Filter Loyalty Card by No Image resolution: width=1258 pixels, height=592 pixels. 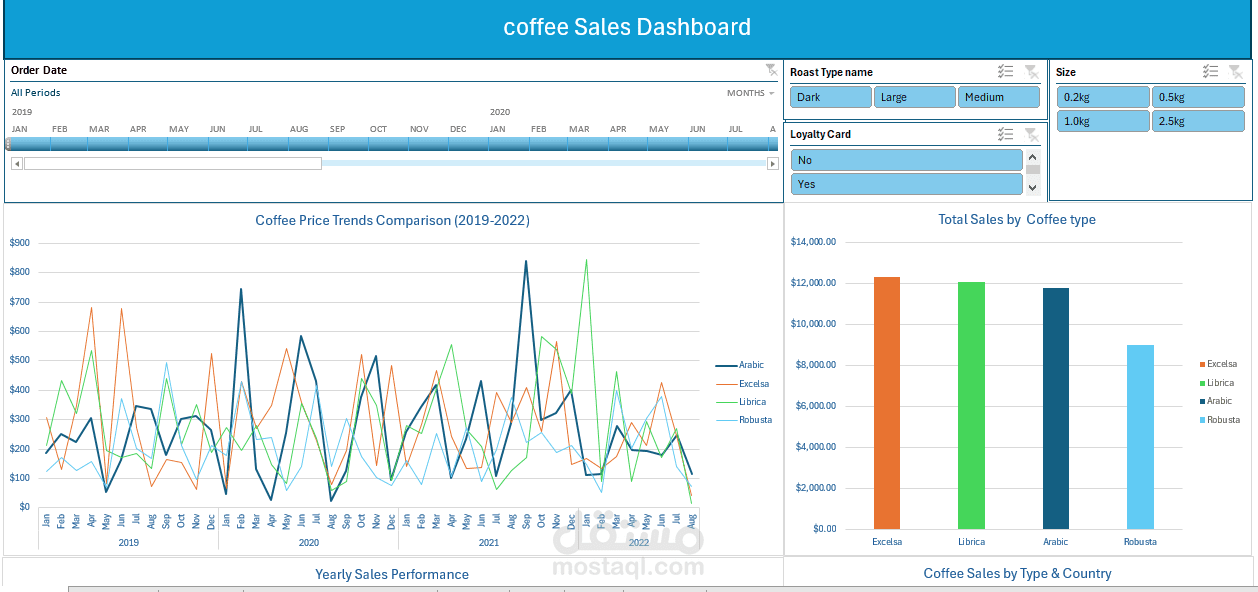pyautogui.click(x=907, y=160)
